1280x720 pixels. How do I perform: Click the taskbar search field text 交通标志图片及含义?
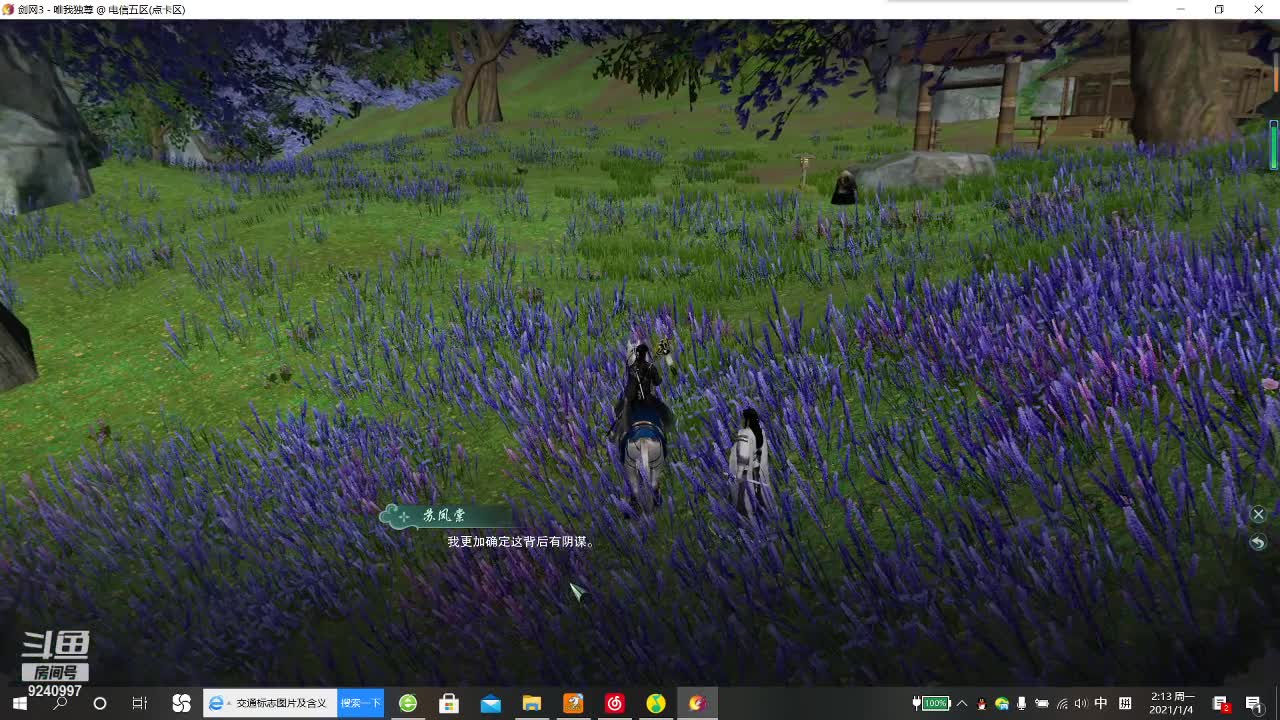pos(281,704)
